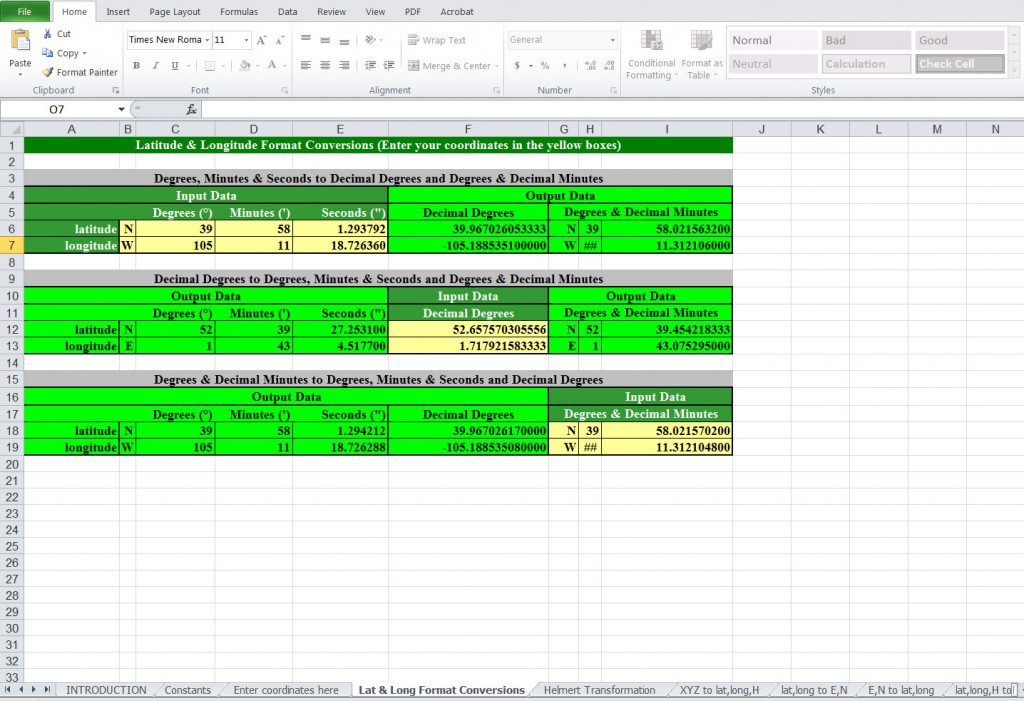Toggle Wrap Text option

point(437,41)
